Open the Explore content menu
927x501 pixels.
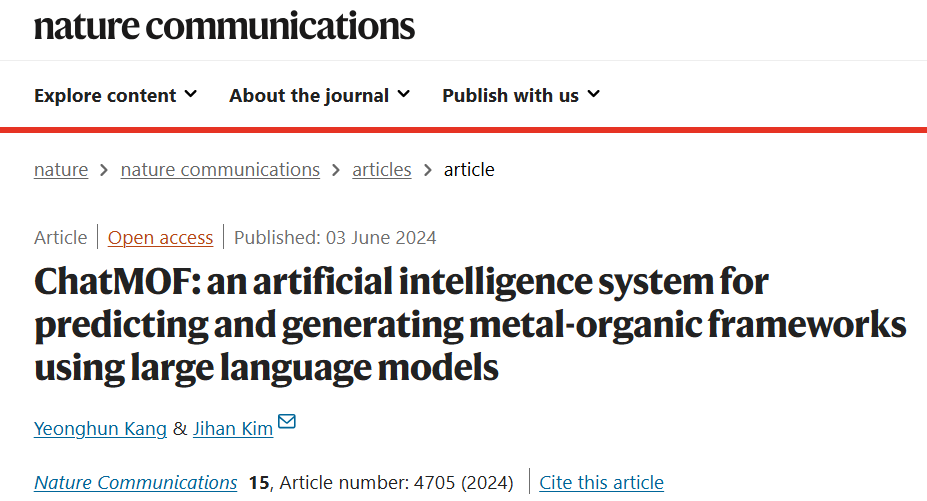click(115, 95)
